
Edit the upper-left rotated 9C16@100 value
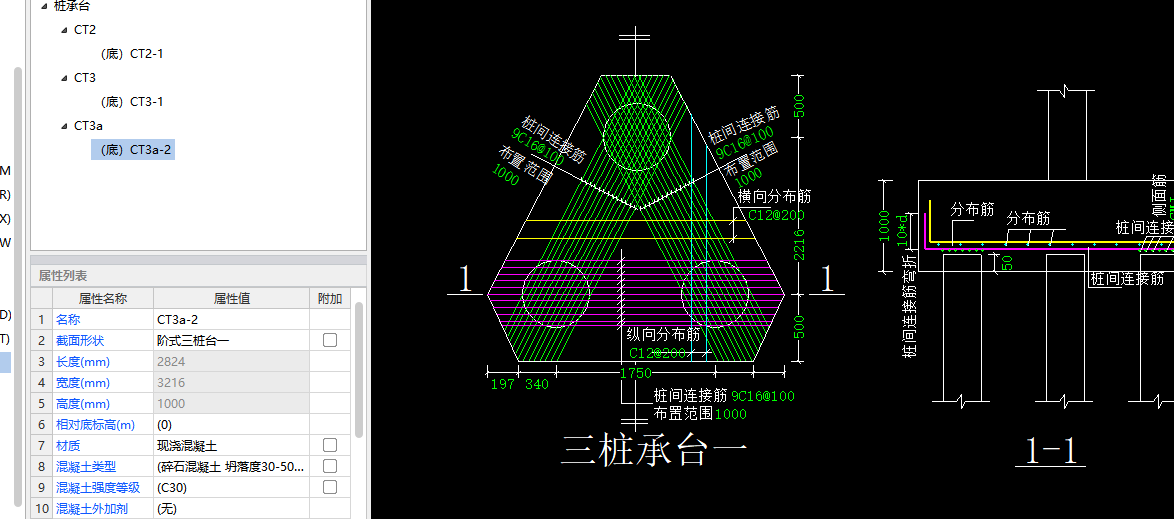pyautogui.click(x=538, y=147)
